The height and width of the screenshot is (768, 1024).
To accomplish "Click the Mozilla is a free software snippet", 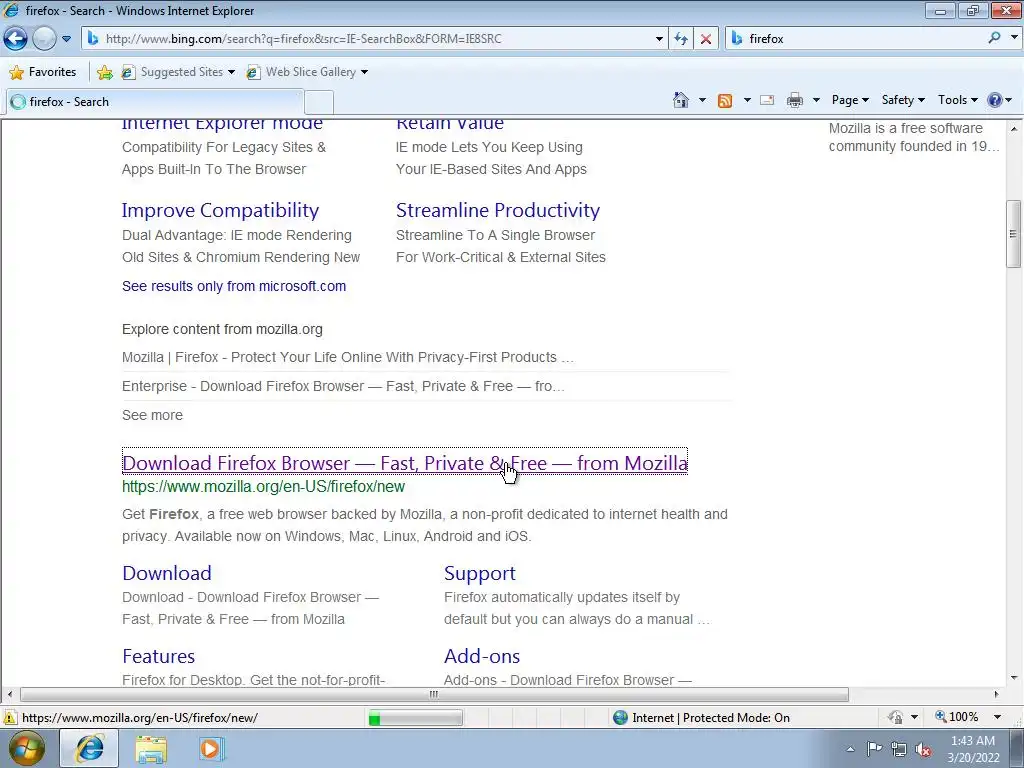I will pyautogui.click(x=914, y=137).
